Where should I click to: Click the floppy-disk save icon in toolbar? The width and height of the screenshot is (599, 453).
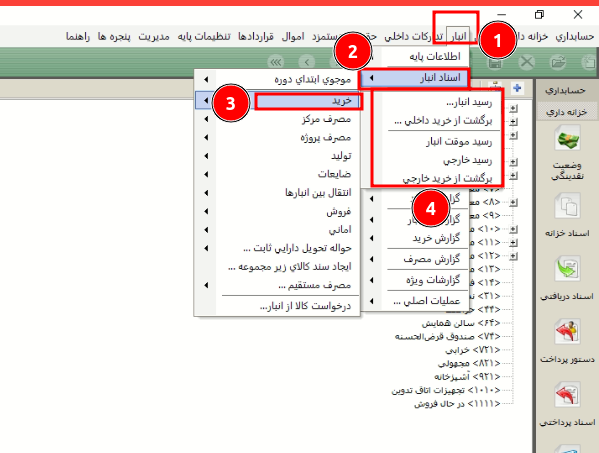pos(495,62)
